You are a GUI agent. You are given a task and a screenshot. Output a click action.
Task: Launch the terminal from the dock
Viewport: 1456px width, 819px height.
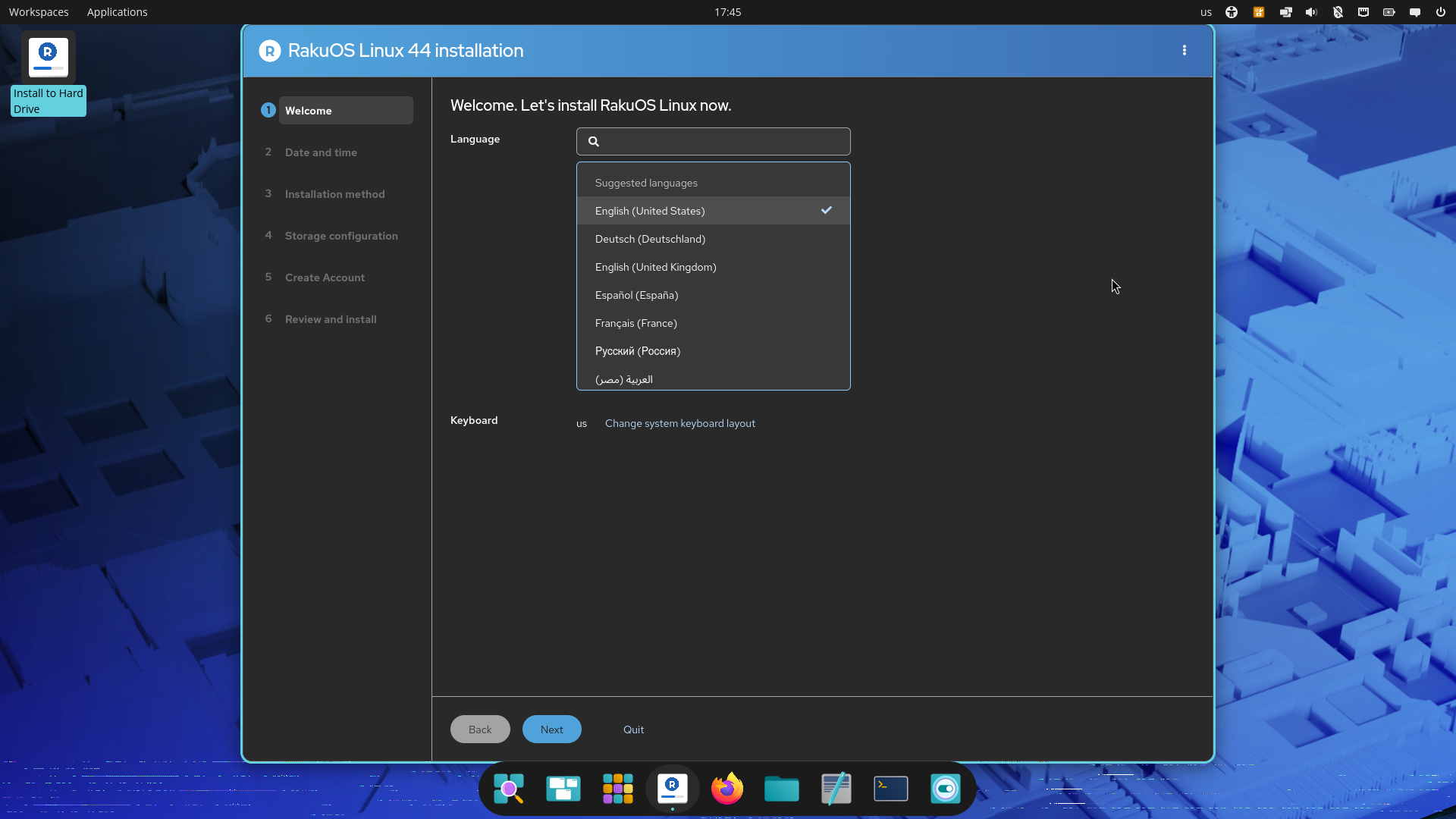(x=891, y=789)
